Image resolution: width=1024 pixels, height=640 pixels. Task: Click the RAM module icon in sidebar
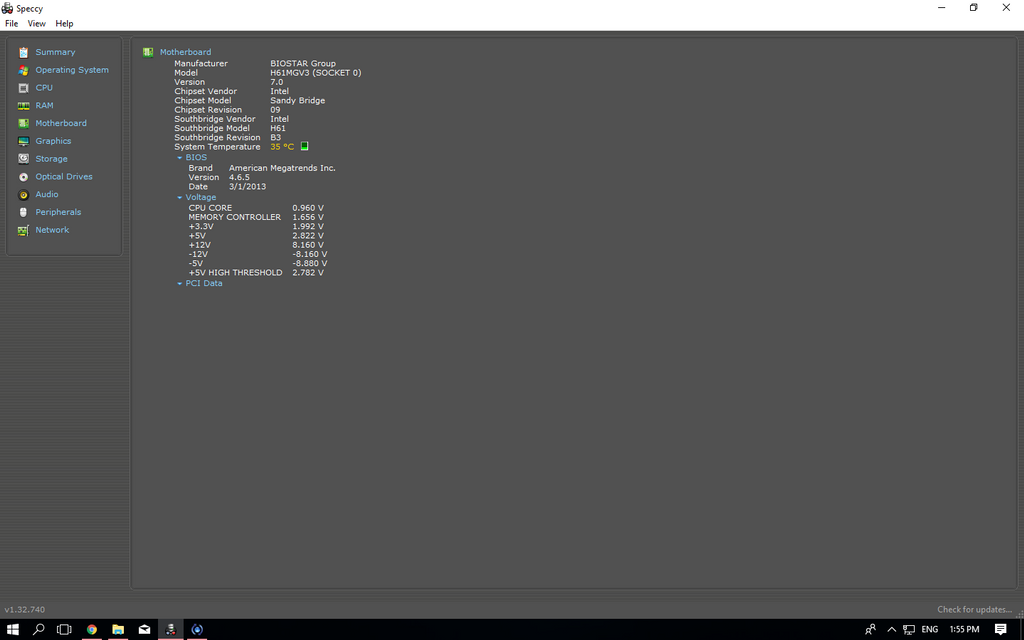24,105
